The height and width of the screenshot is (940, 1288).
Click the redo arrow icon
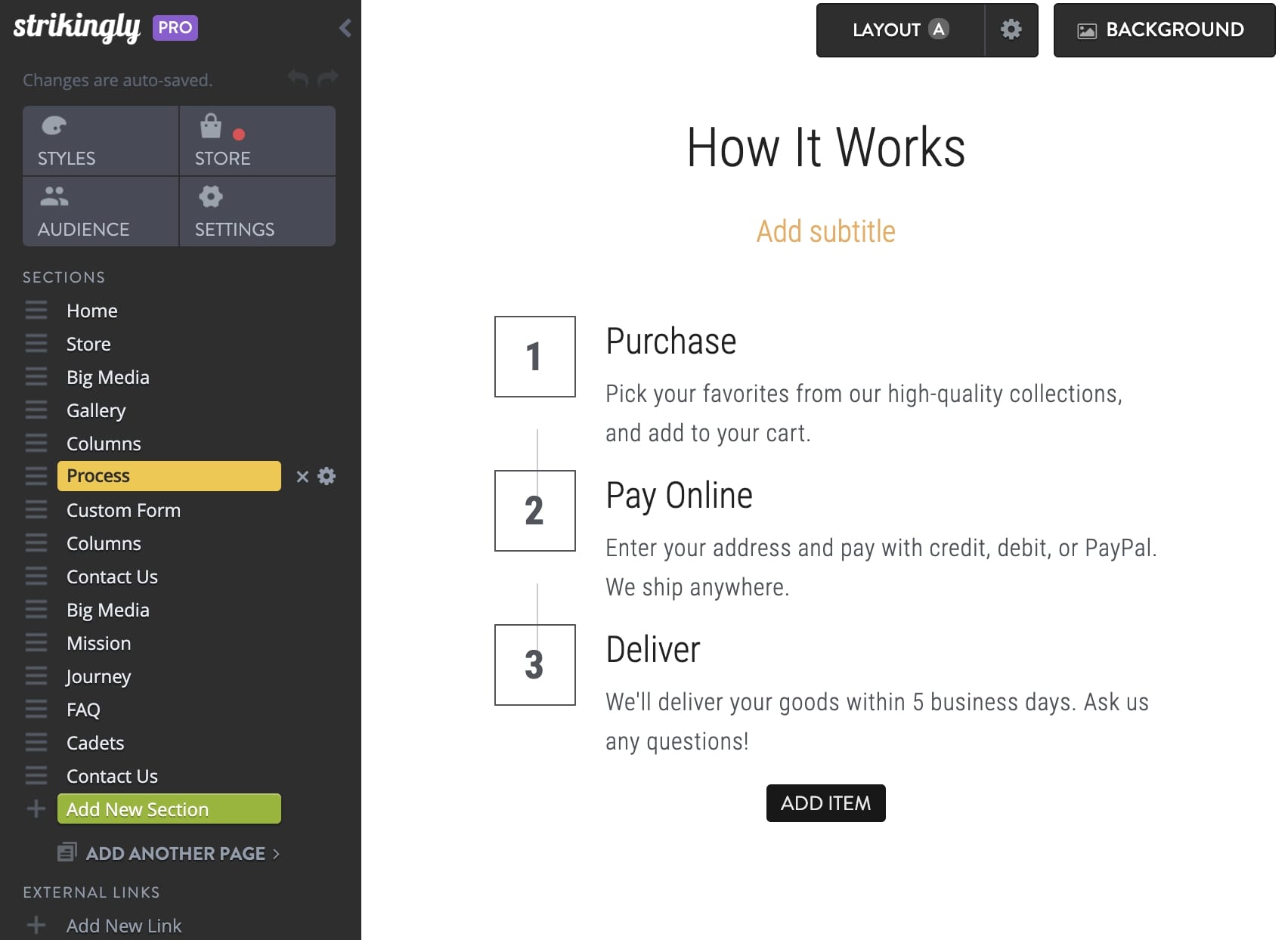pos(328,78)
